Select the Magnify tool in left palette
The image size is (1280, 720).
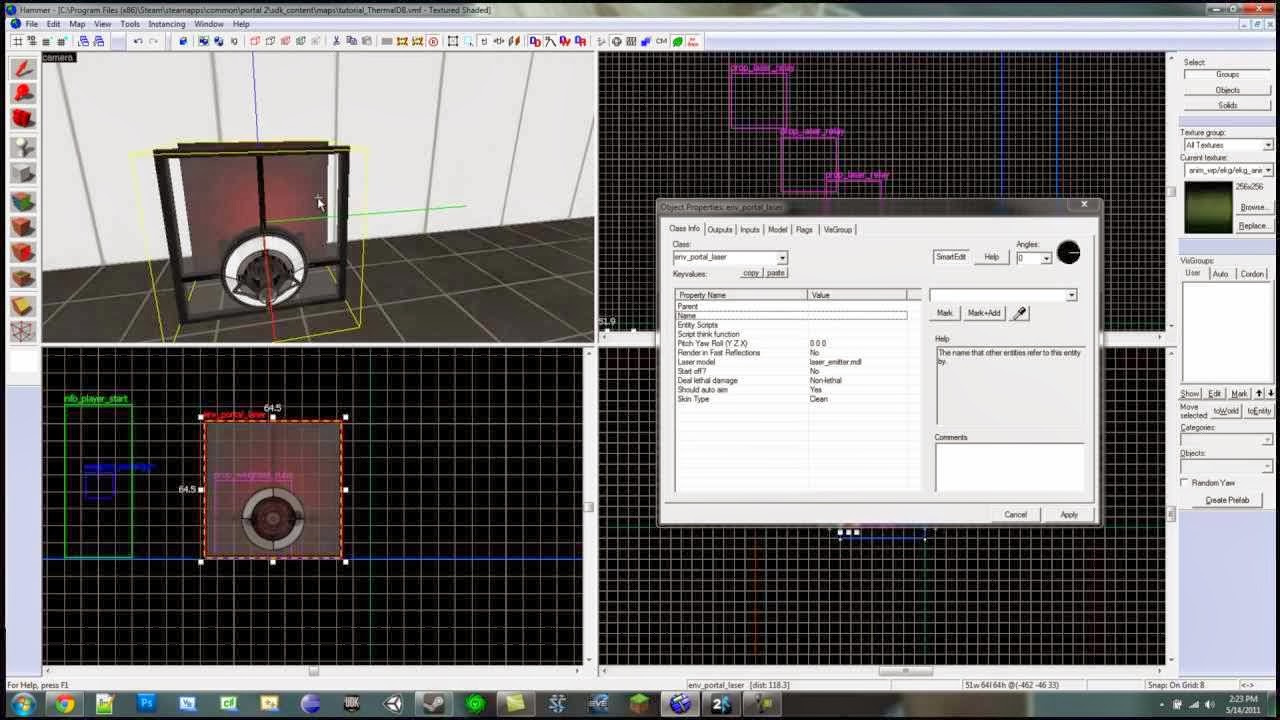pos(24,93)
